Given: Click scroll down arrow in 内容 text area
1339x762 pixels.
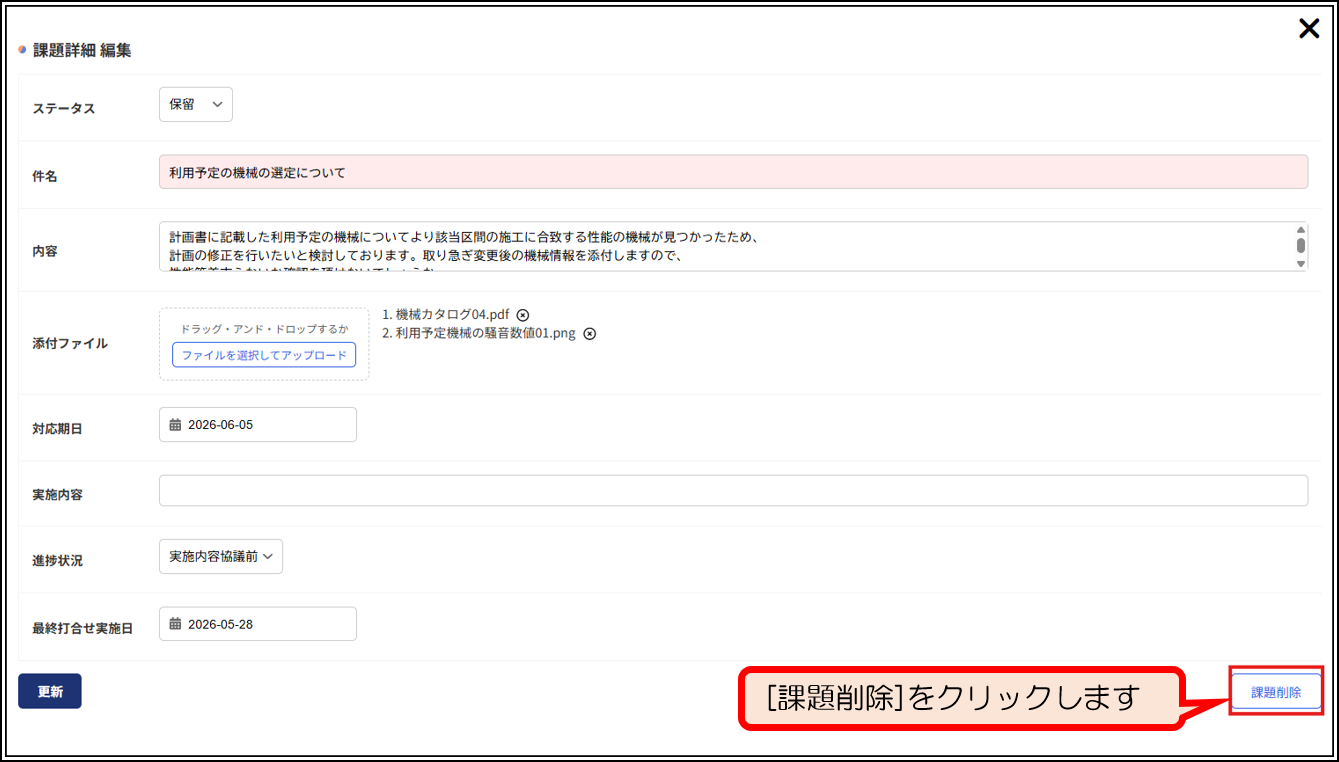Looking at the screenshot, I should point(1301,264).
